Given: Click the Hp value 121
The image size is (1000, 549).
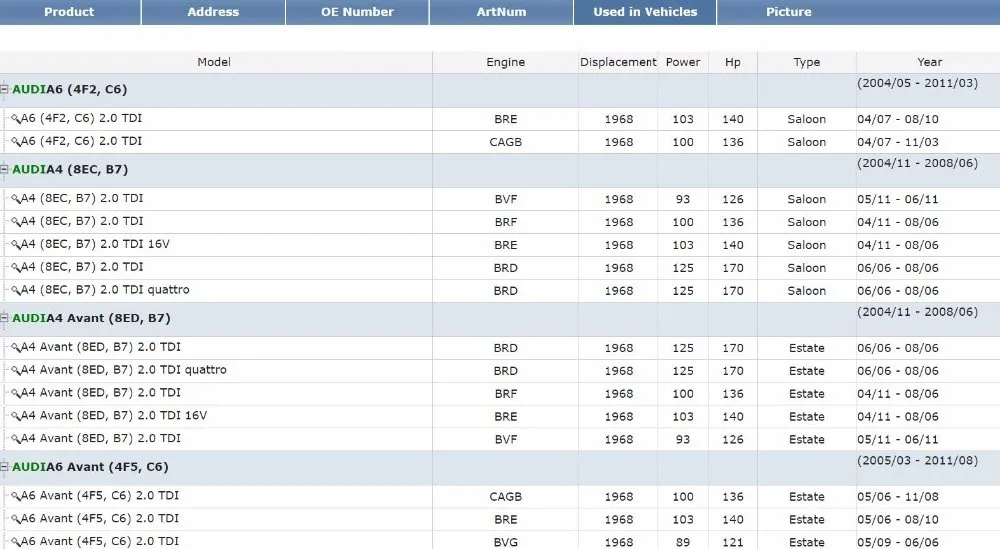Looking at the screenshot, I should 733,543.
